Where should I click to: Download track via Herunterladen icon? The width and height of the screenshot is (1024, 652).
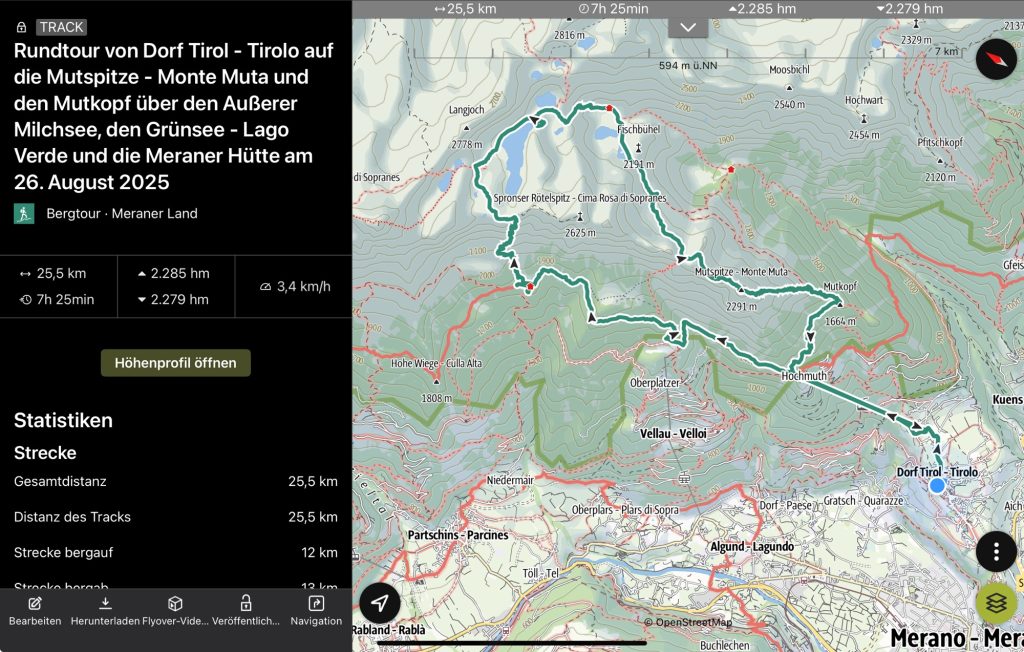[x=105, y=604]
